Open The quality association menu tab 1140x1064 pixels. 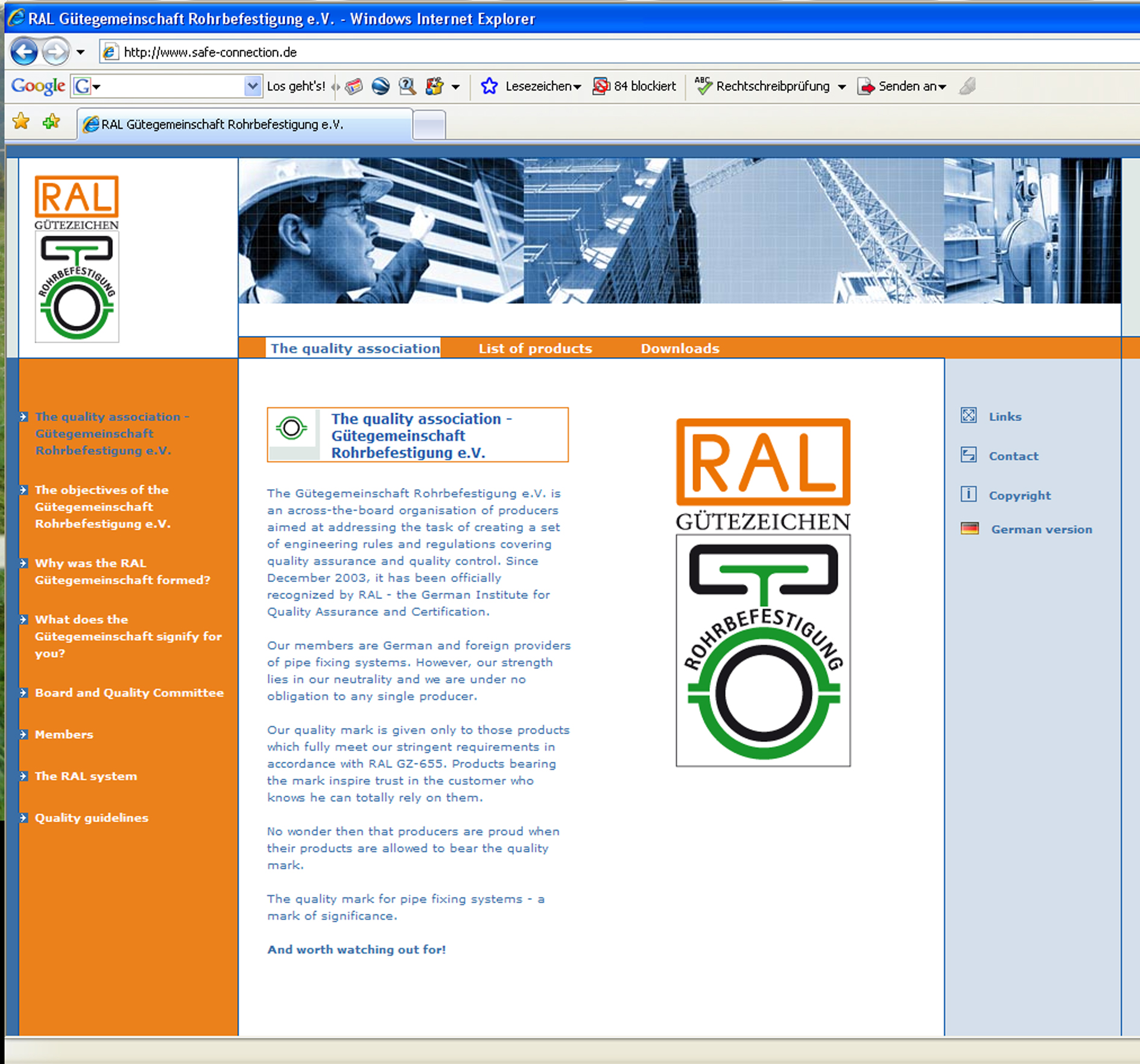(353, 348)
